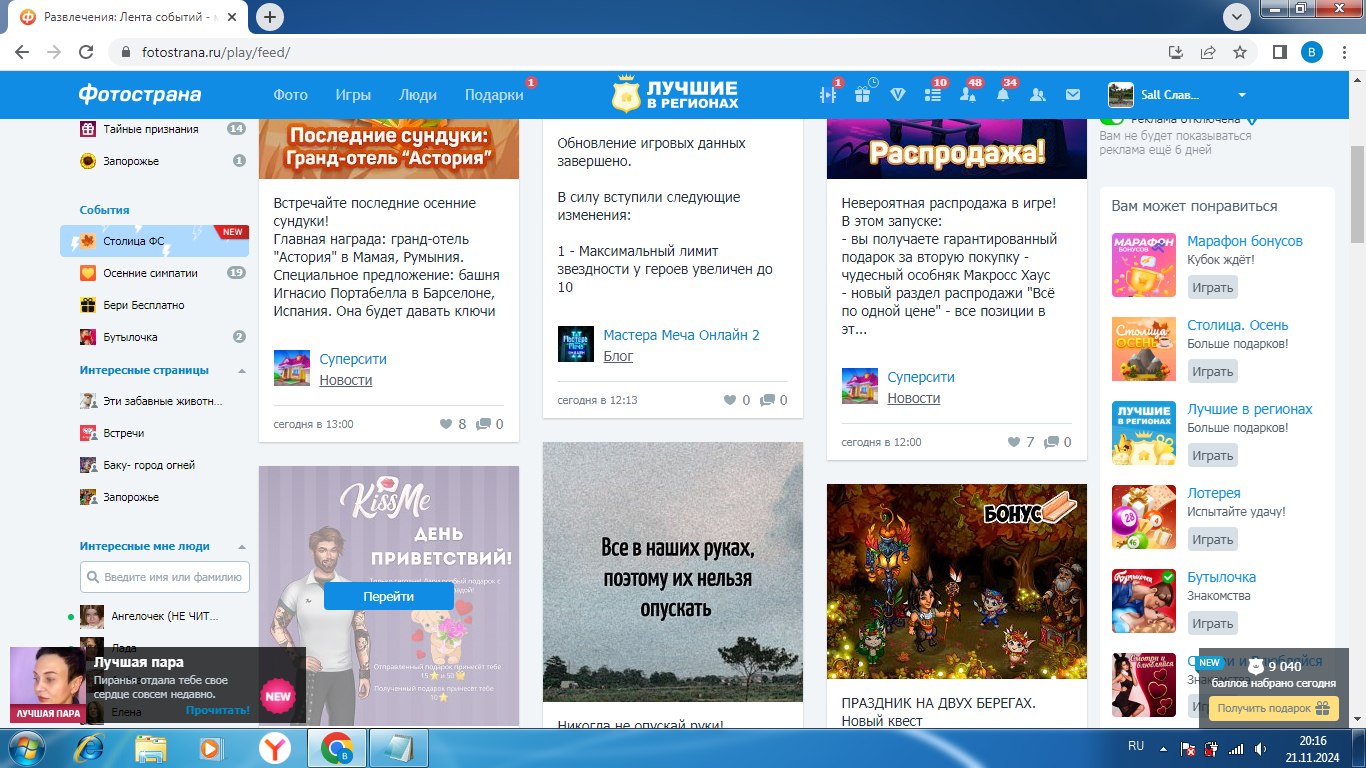This screenshot has width=1366, height=768.
Task: Open the friends icon in the header
Action: pyautogui.click(x=1038, y=95)
